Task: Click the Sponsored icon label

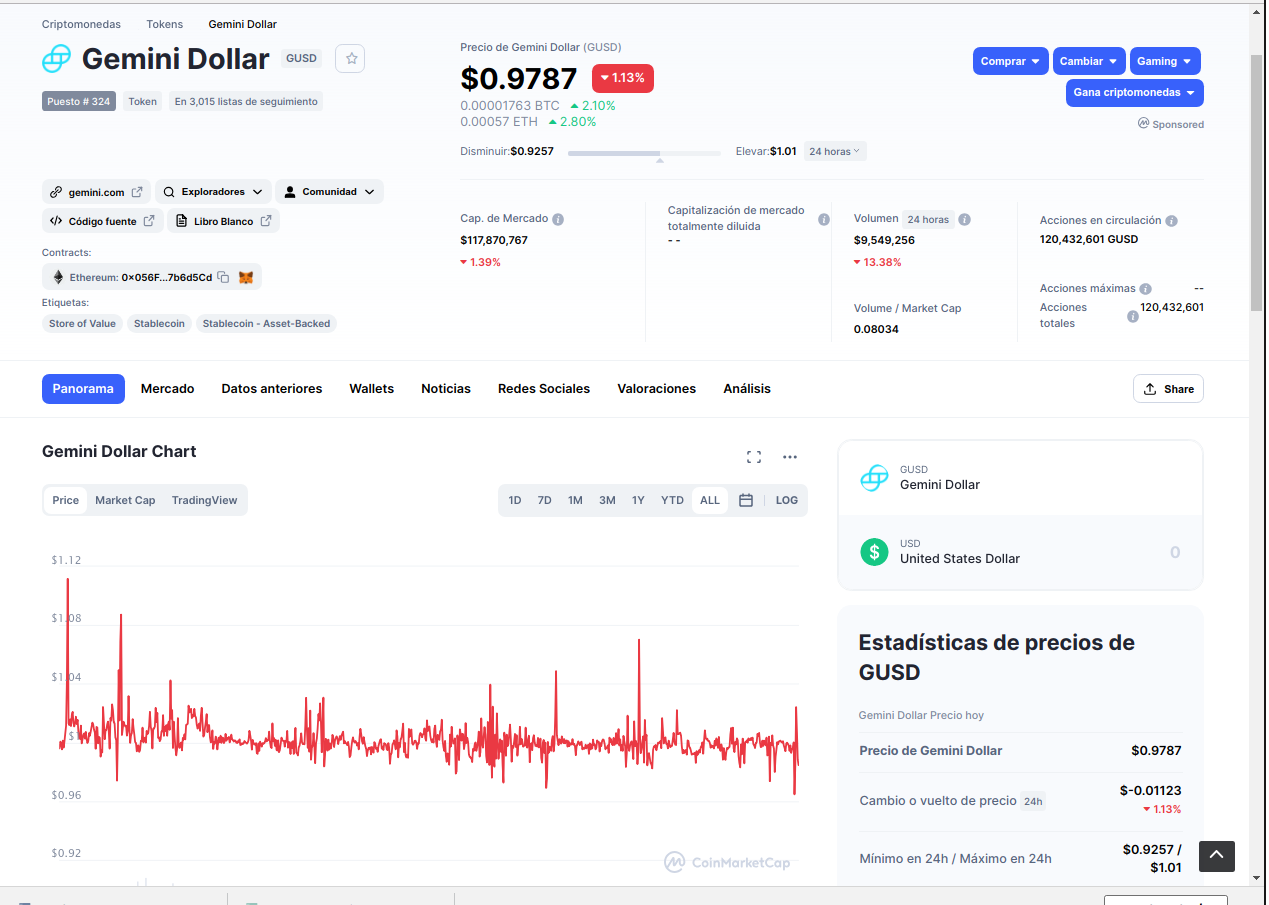Action: [x=1171, y=124]
